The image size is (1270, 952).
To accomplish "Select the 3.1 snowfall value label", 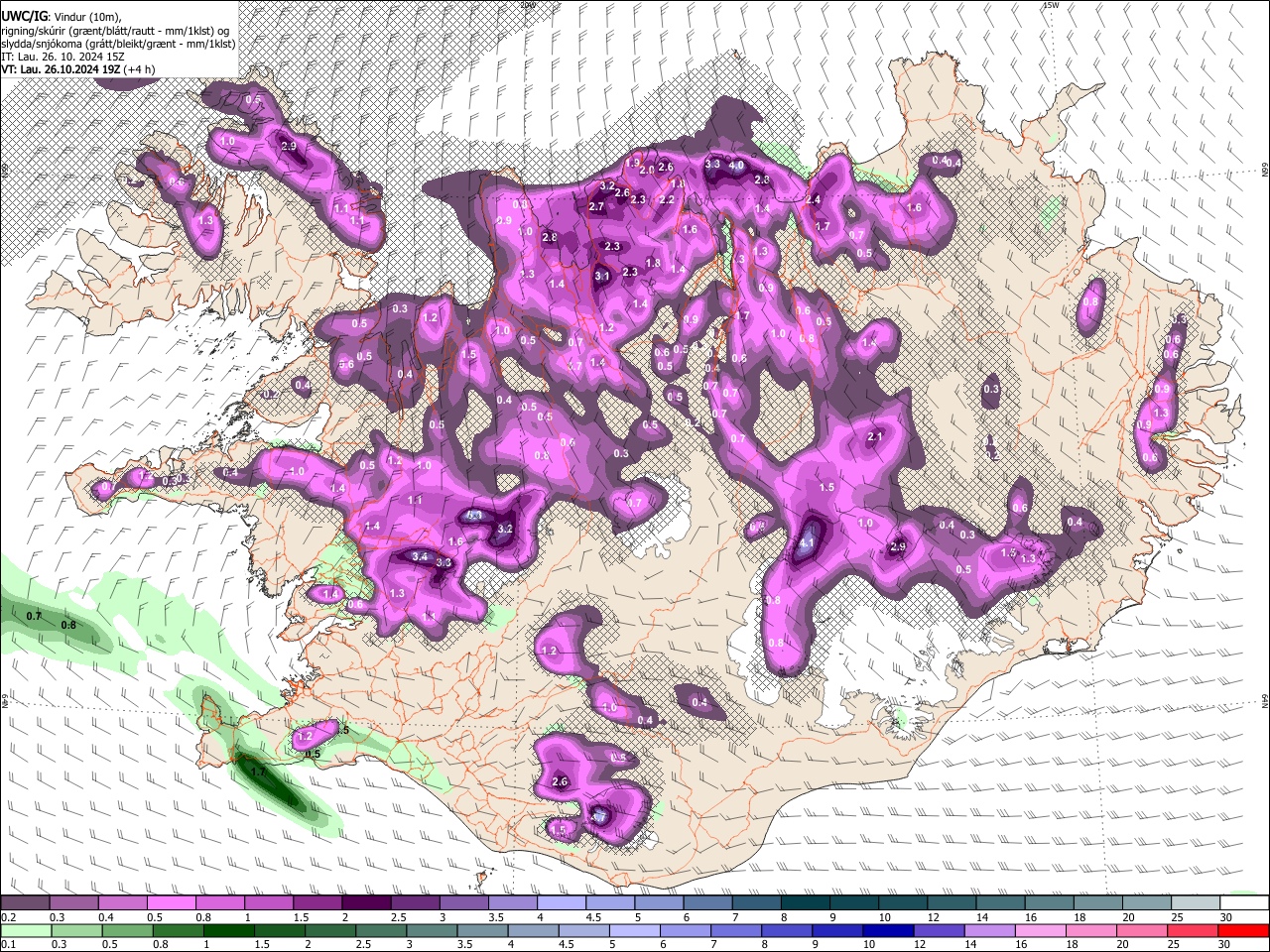I will [x=602, y=277].
